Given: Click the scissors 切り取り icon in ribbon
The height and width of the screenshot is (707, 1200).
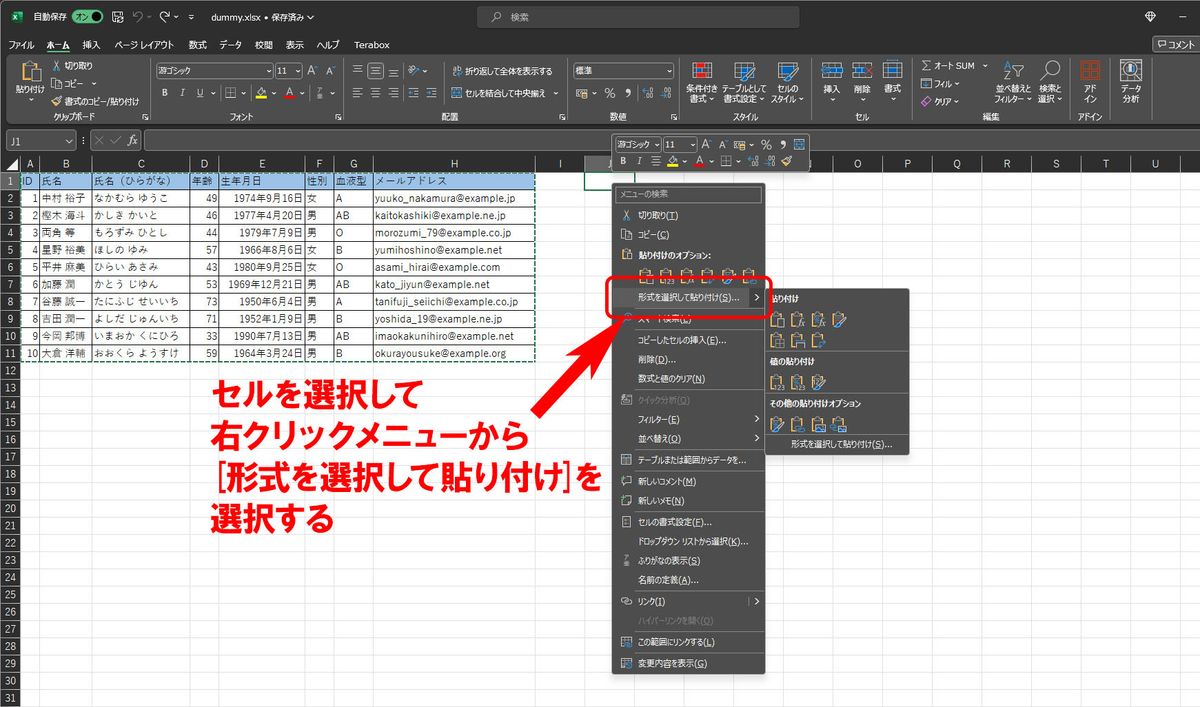Looking at the screenshot, I should [x=57, y=66].
